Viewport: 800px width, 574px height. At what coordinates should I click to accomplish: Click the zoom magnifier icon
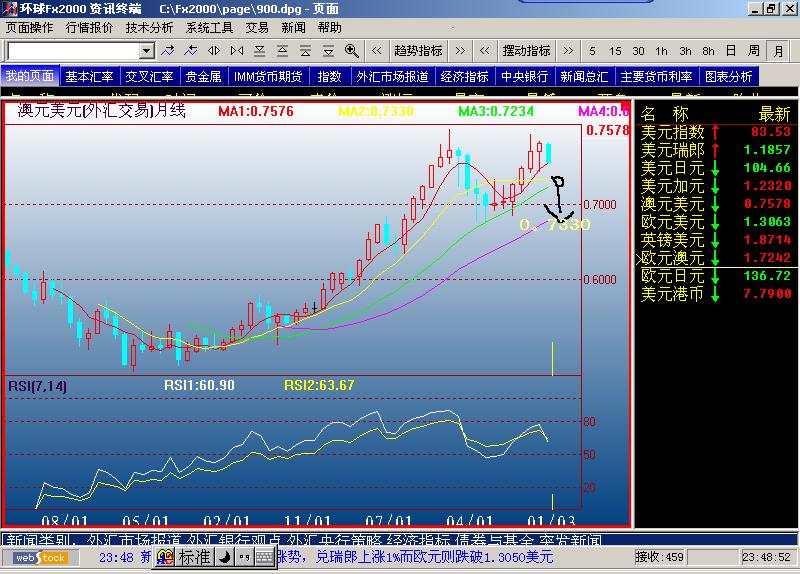click(352, 51)
